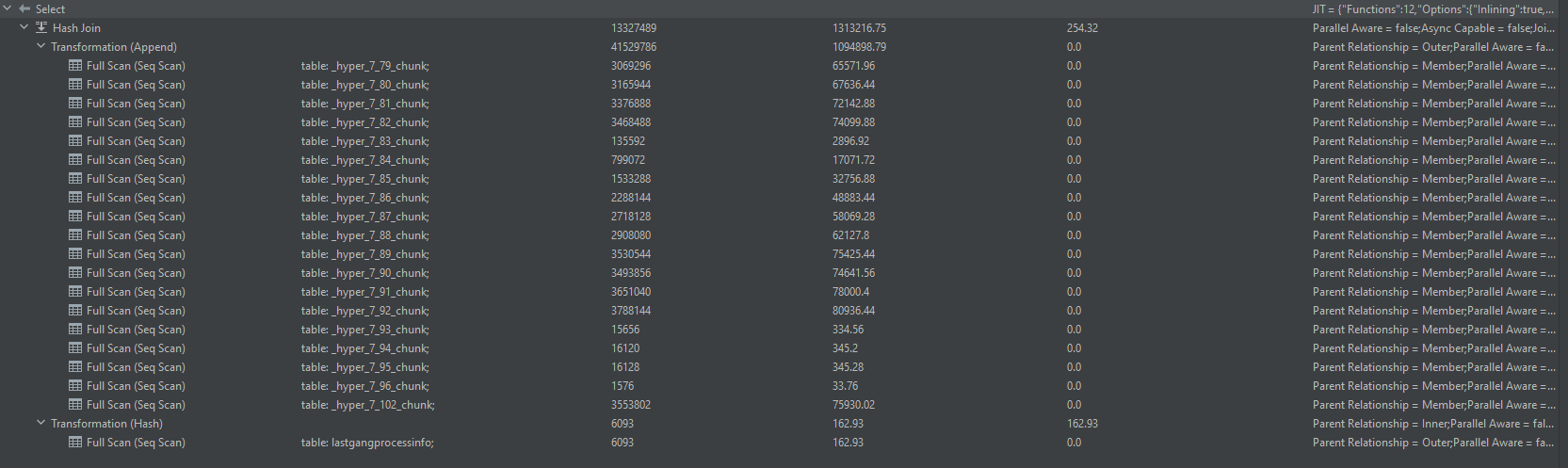Click the Hash Join operator icon
Image resolution: width=1568 pixels, height=468 pixels.
pos(41,28)
